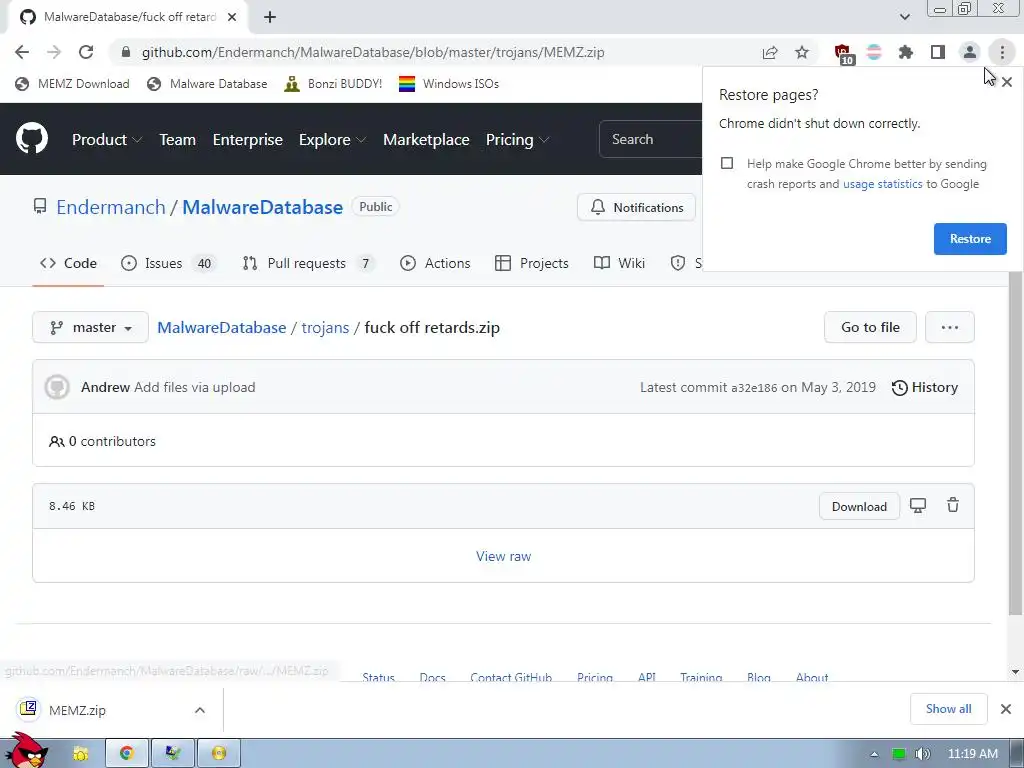Click the address bar URL
This screenshot has height=768, width=1024.
[x=373, y=52]
